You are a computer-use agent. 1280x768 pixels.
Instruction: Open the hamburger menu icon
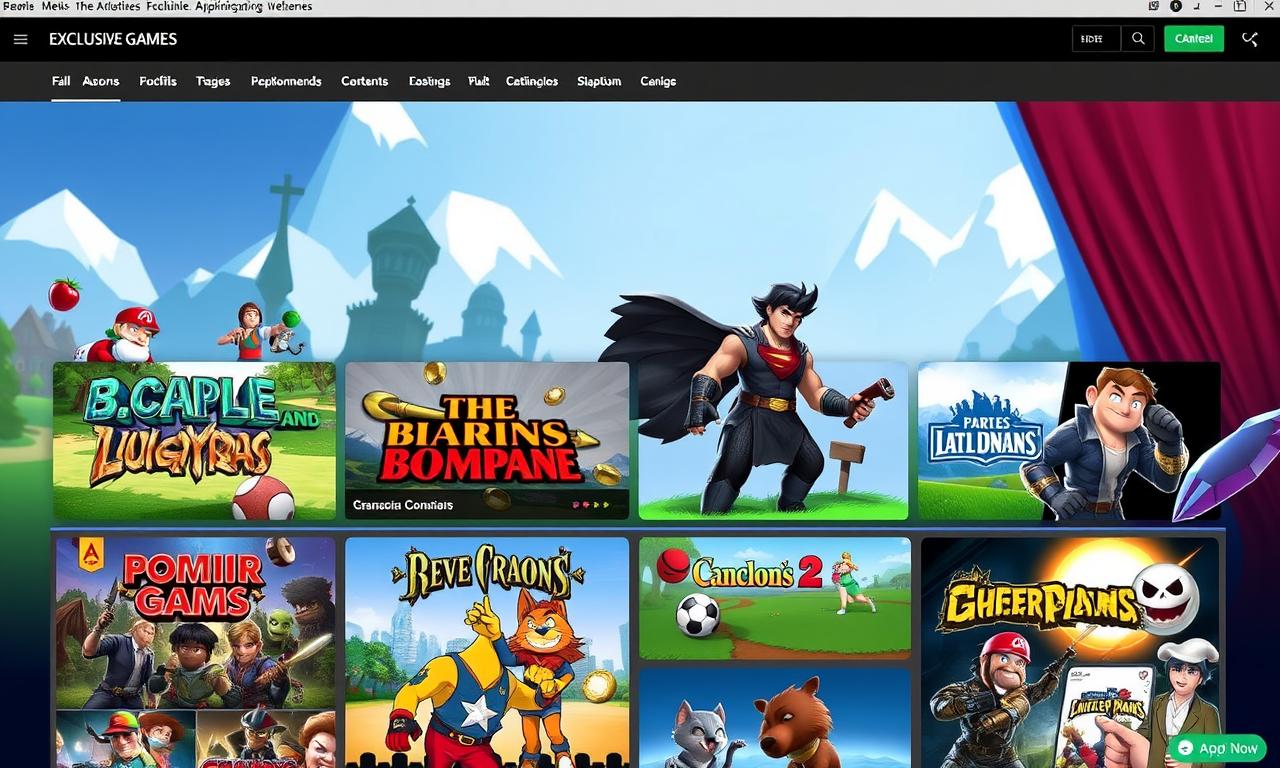point(21,39)
